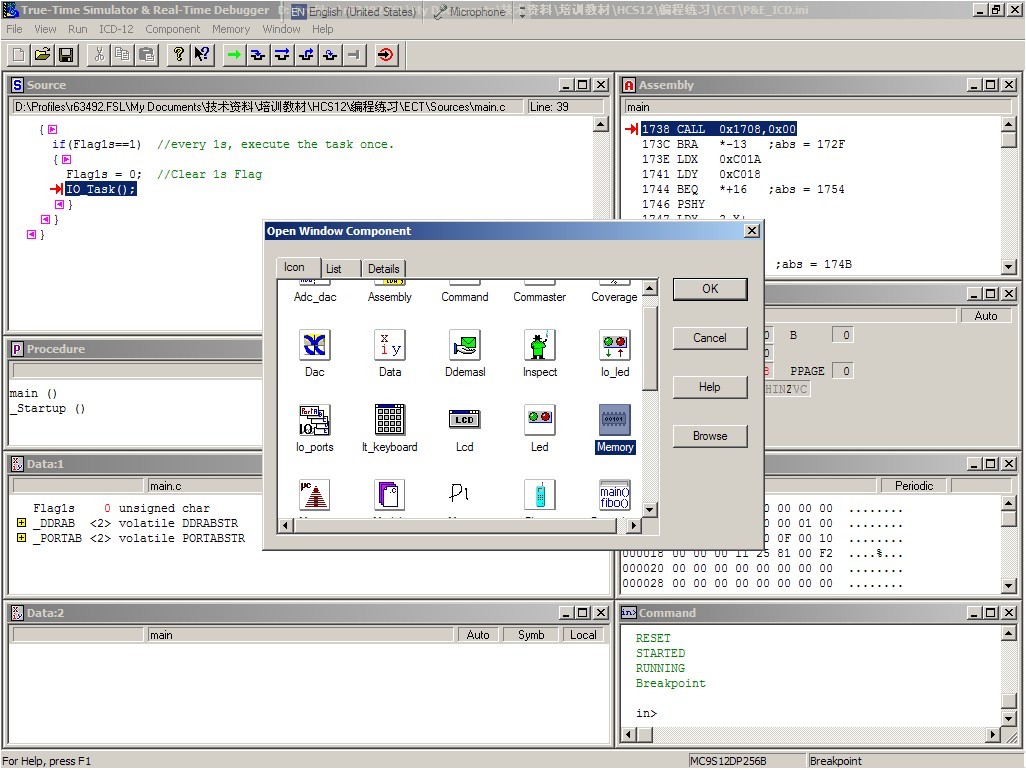Image resolution: width=1026 pixels, height=770 pixels.
Task: Select the Memory component icon
Action: tap(614, 420)
